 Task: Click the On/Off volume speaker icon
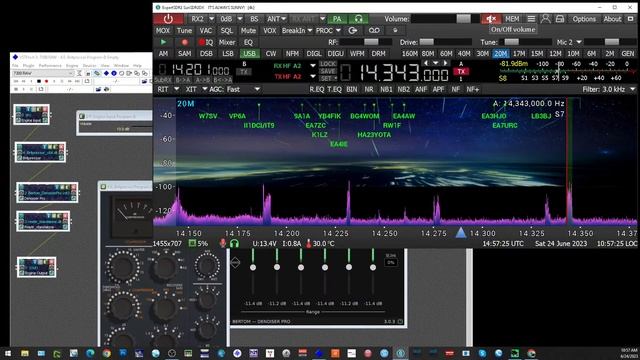click(x=491, y=19)
